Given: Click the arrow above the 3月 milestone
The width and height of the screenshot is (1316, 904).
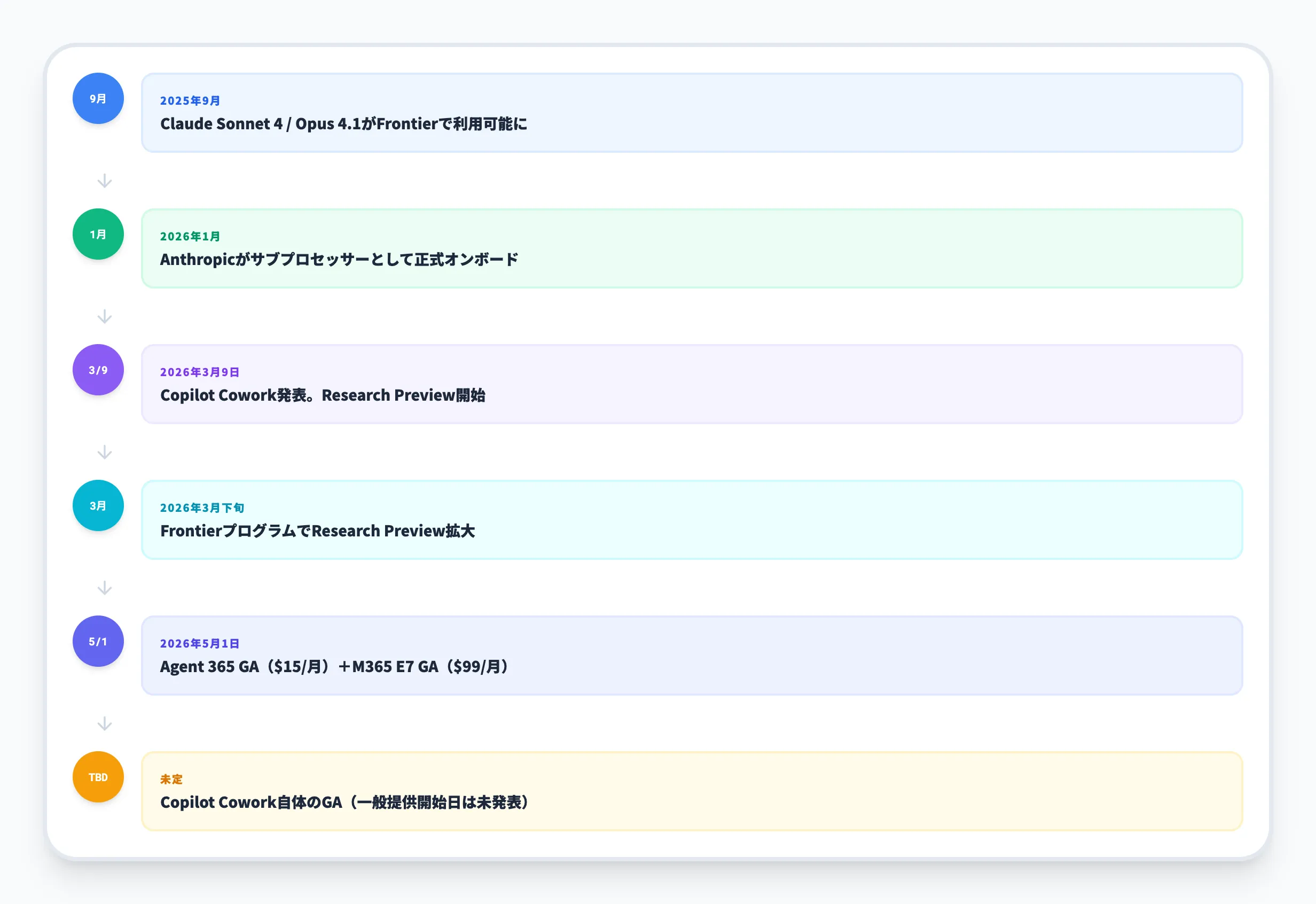Looking at the screenshot, I should (x=105, y=452).
